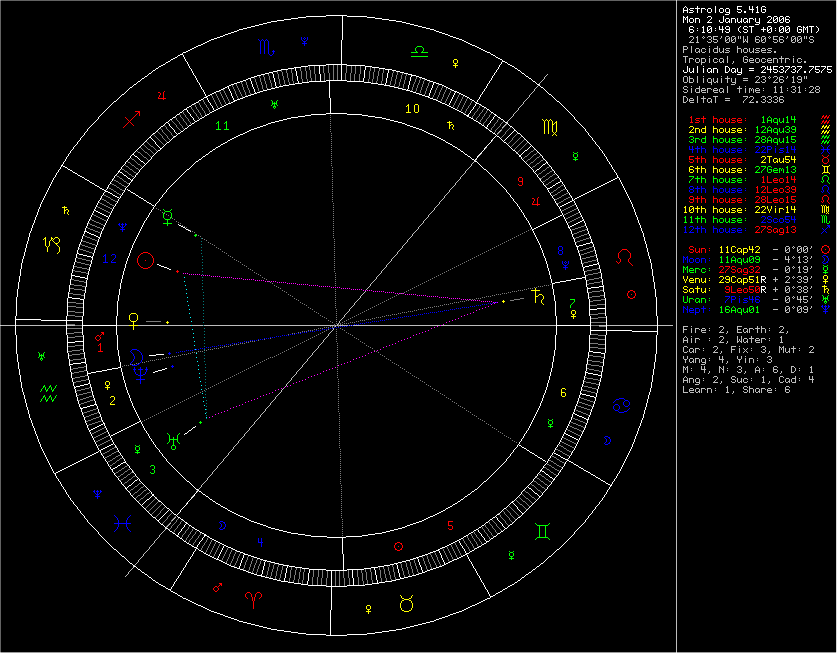Click the red house number 5 on the wheel

451,526
